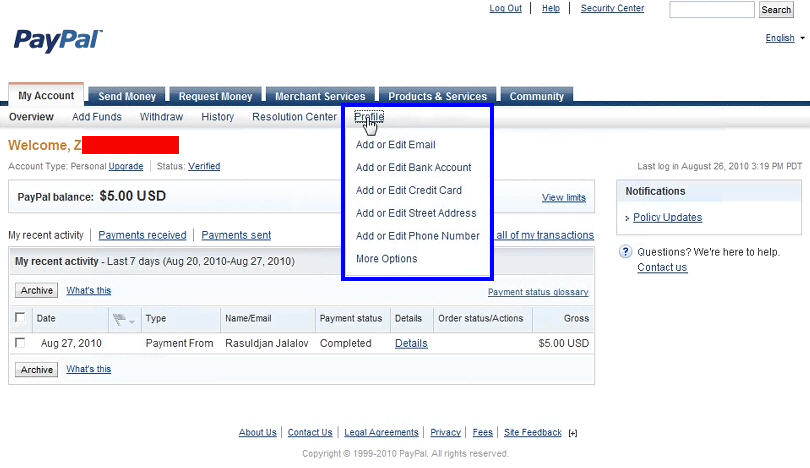810x468 pixels.
Task: Open the Merchant Services tab
Action: click(320, 96)
